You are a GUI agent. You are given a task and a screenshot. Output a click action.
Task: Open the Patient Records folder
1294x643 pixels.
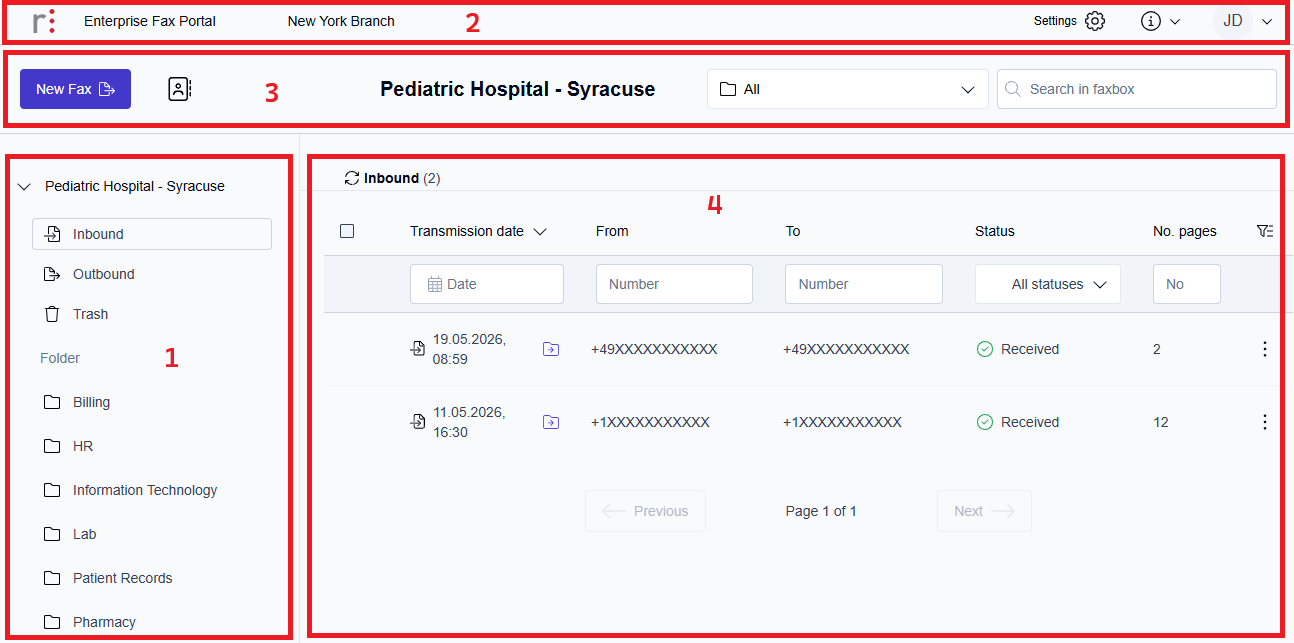(x=122, y=578)
